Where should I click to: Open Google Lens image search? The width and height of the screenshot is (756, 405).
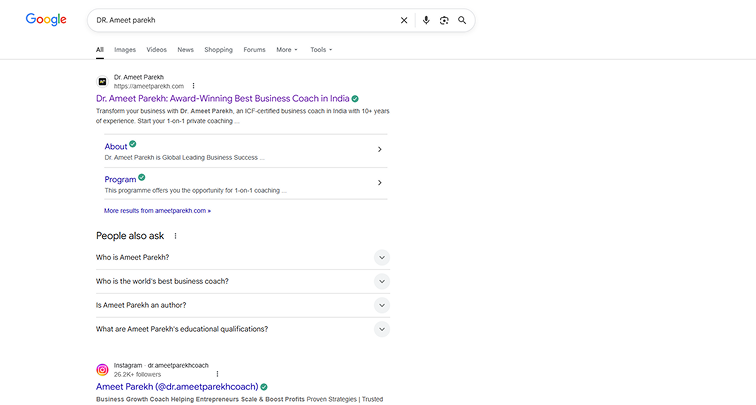tap(444, 20)
